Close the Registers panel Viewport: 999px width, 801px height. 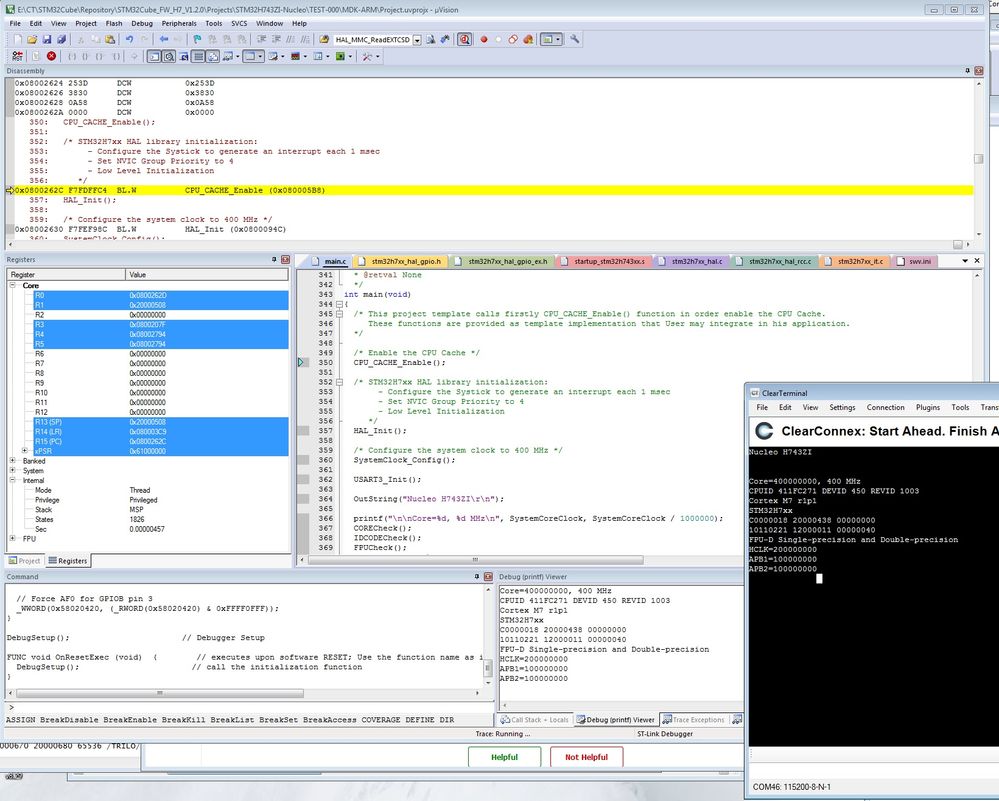click(x=285, y=259)
